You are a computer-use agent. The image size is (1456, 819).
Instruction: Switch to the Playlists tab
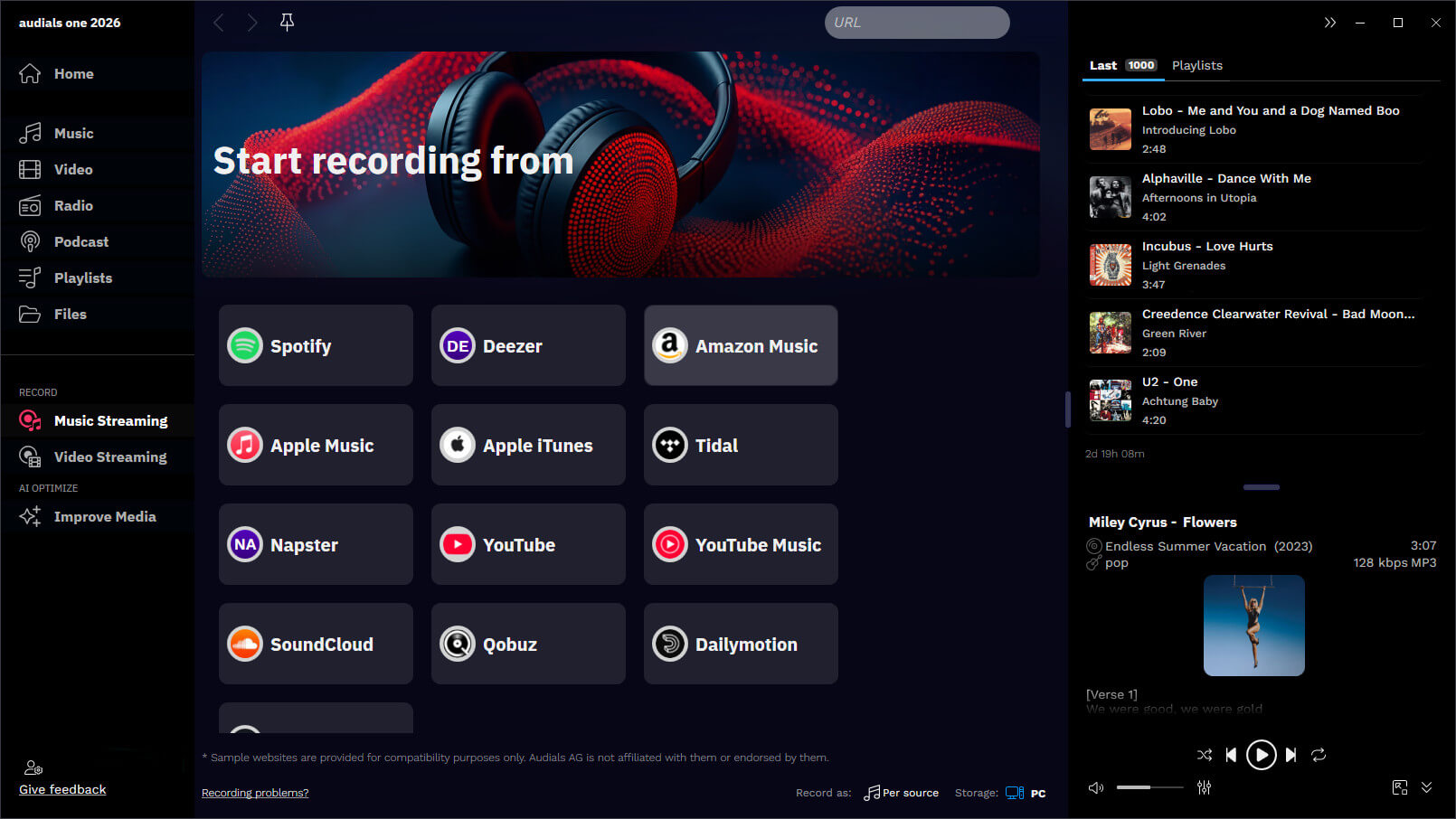click(1196, 65)
